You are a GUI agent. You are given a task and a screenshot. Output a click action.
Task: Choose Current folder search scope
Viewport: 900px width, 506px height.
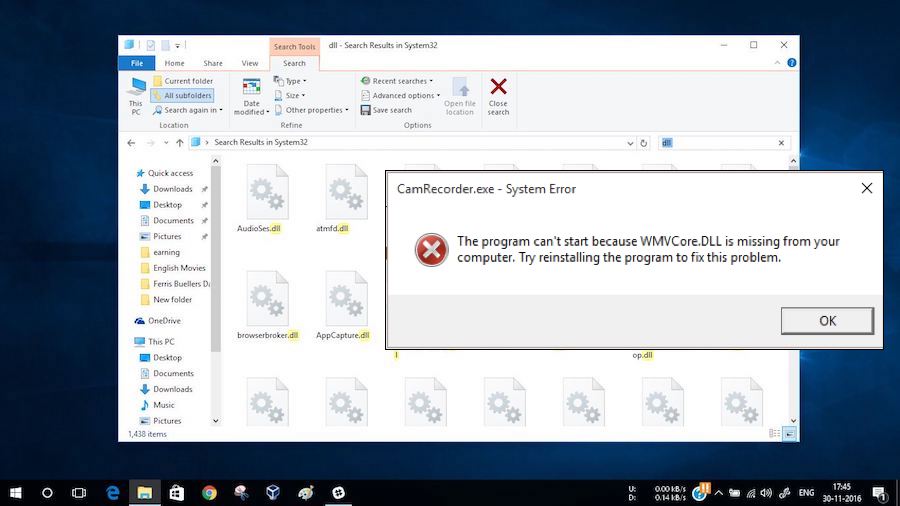pyautogui.click(x=183, y=81)
